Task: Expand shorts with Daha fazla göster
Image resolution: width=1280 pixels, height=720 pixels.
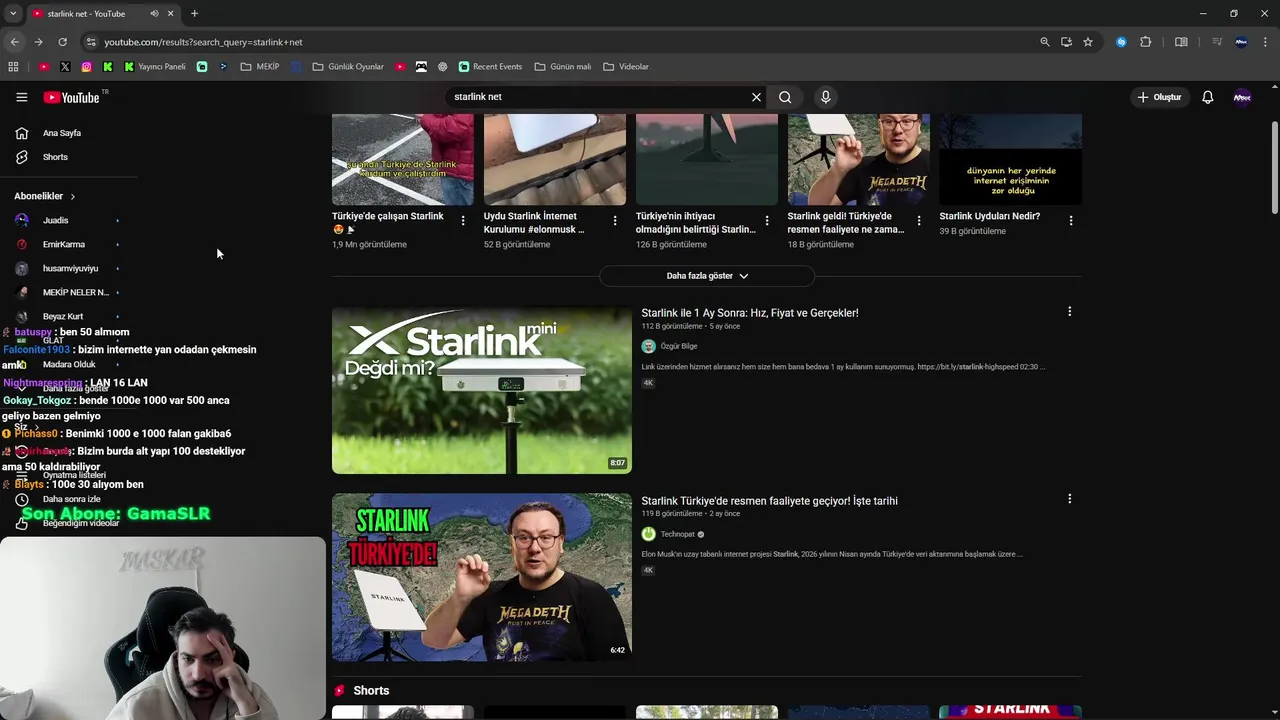Action: click(707, 276)
